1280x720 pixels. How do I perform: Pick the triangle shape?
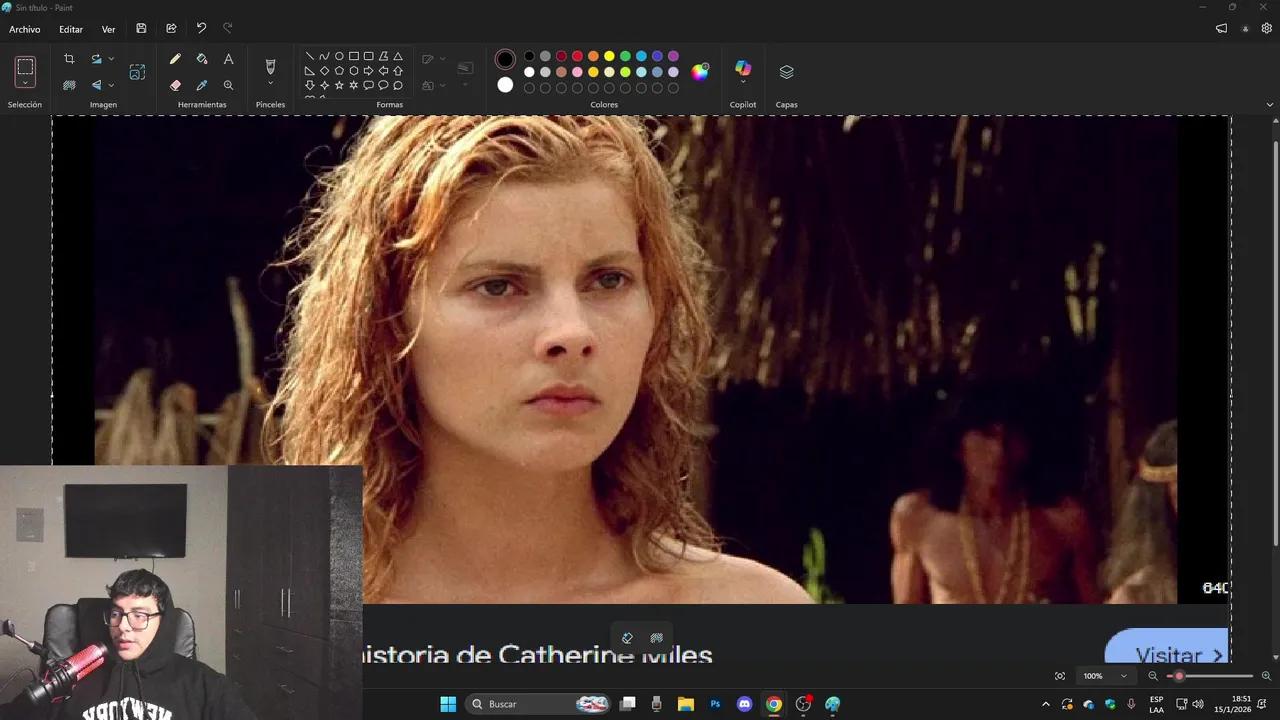398,56
